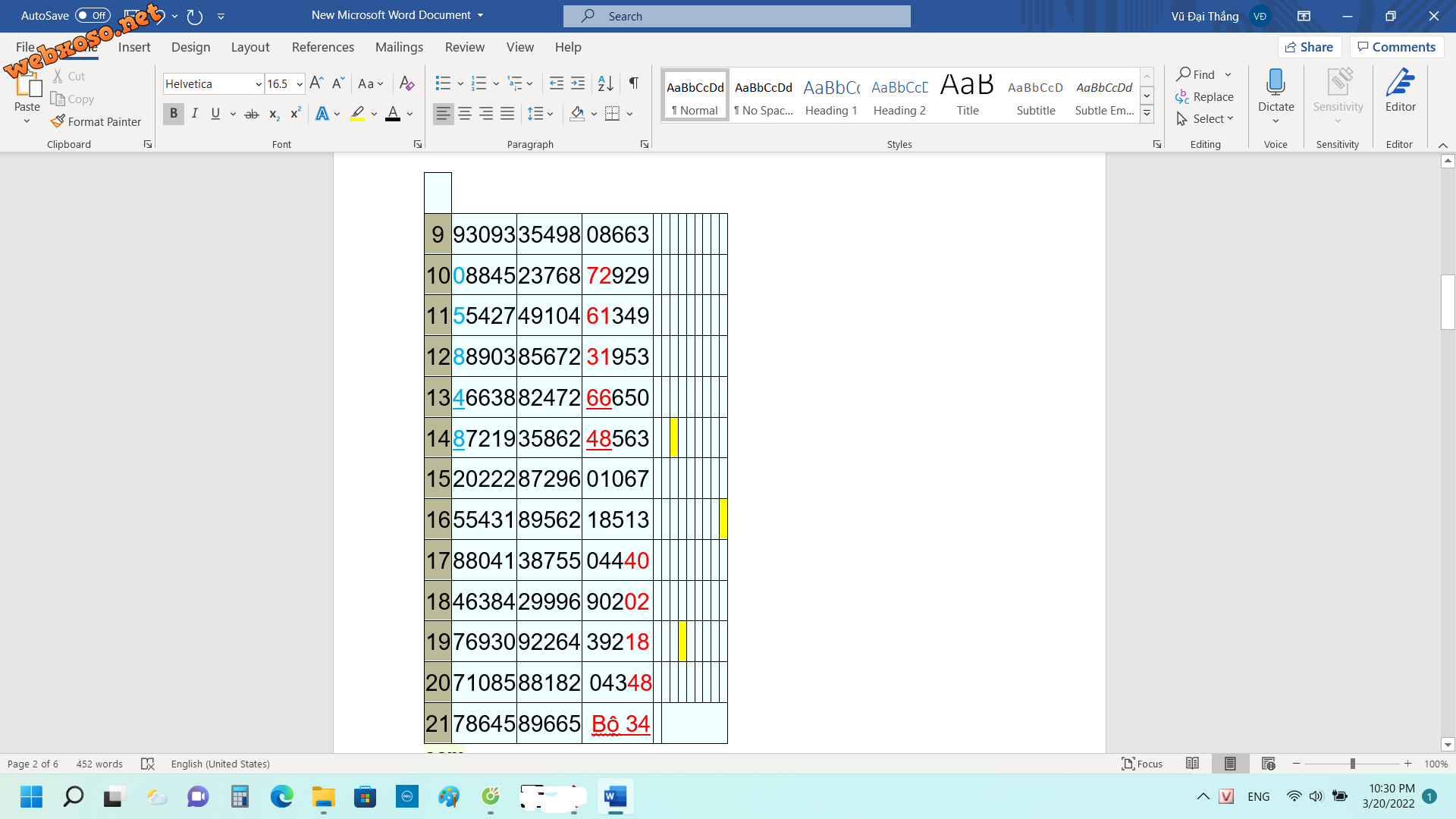
Task: Open the Paragraph dialog launcher
Action: 645,144
